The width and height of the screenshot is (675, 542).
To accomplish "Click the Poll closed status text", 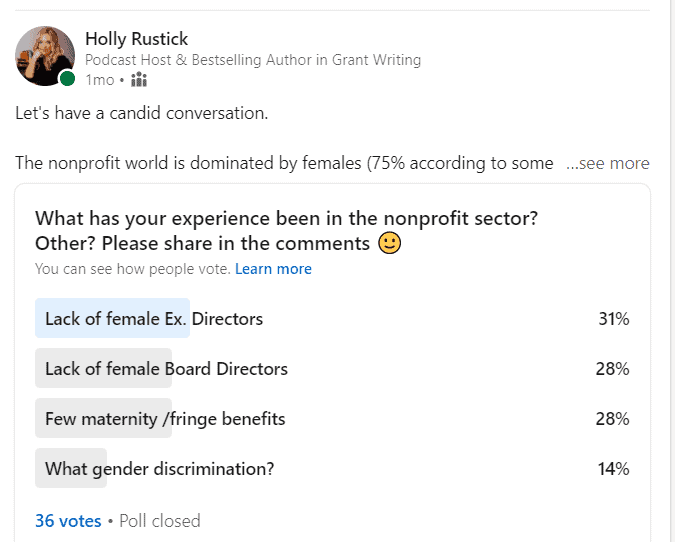I will [x=160, y=521].
